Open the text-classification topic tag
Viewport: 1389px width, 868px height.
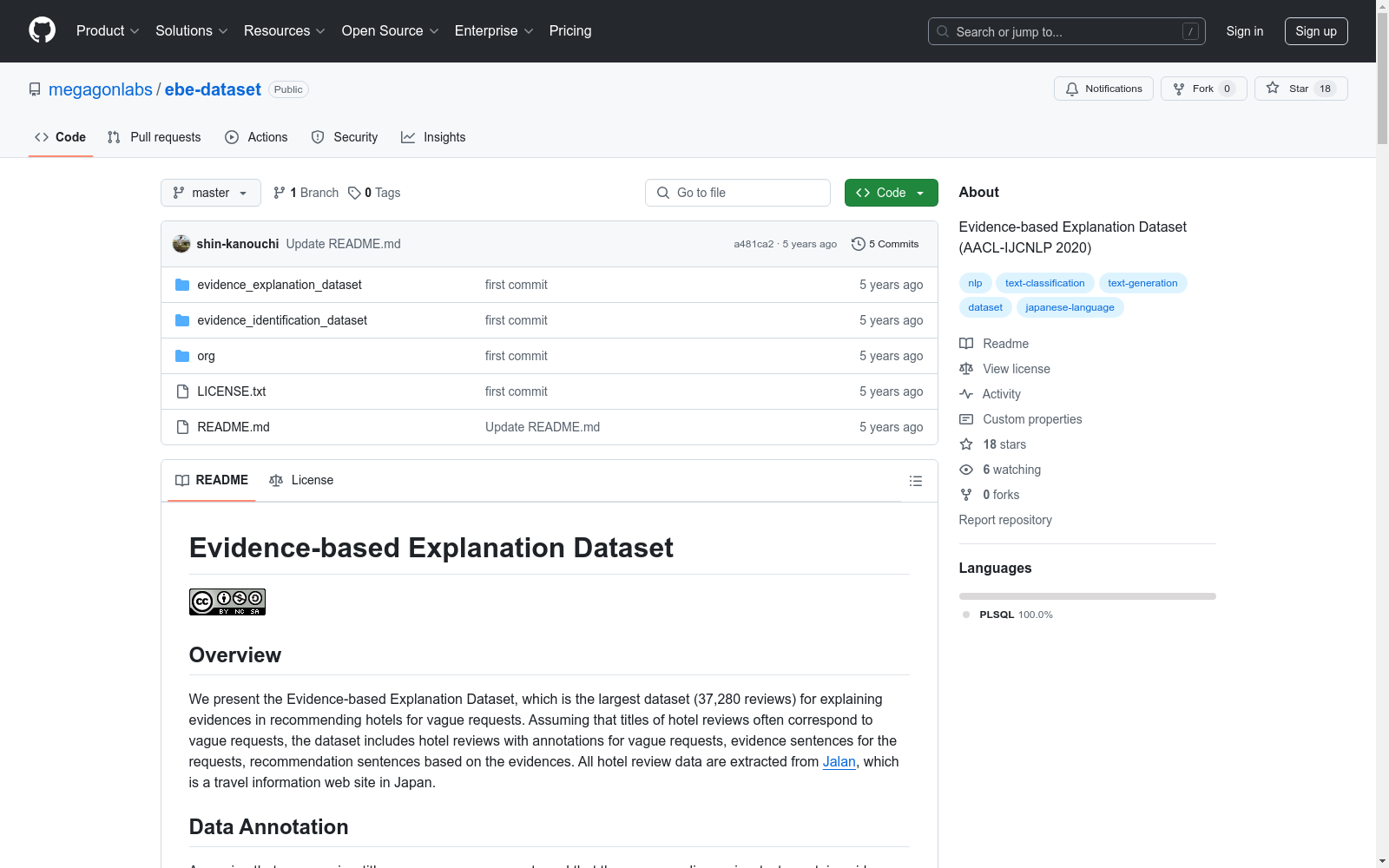(x=1045, y=283)
